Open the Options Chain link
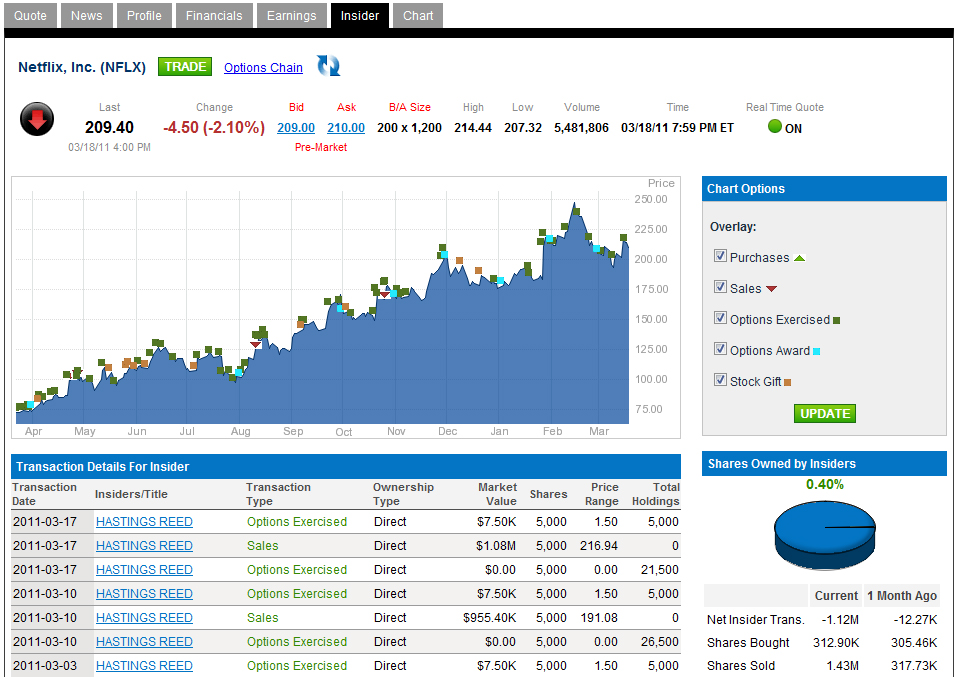Image resolution: width=957 pixels, height=677 pixels. click(263, 68)
